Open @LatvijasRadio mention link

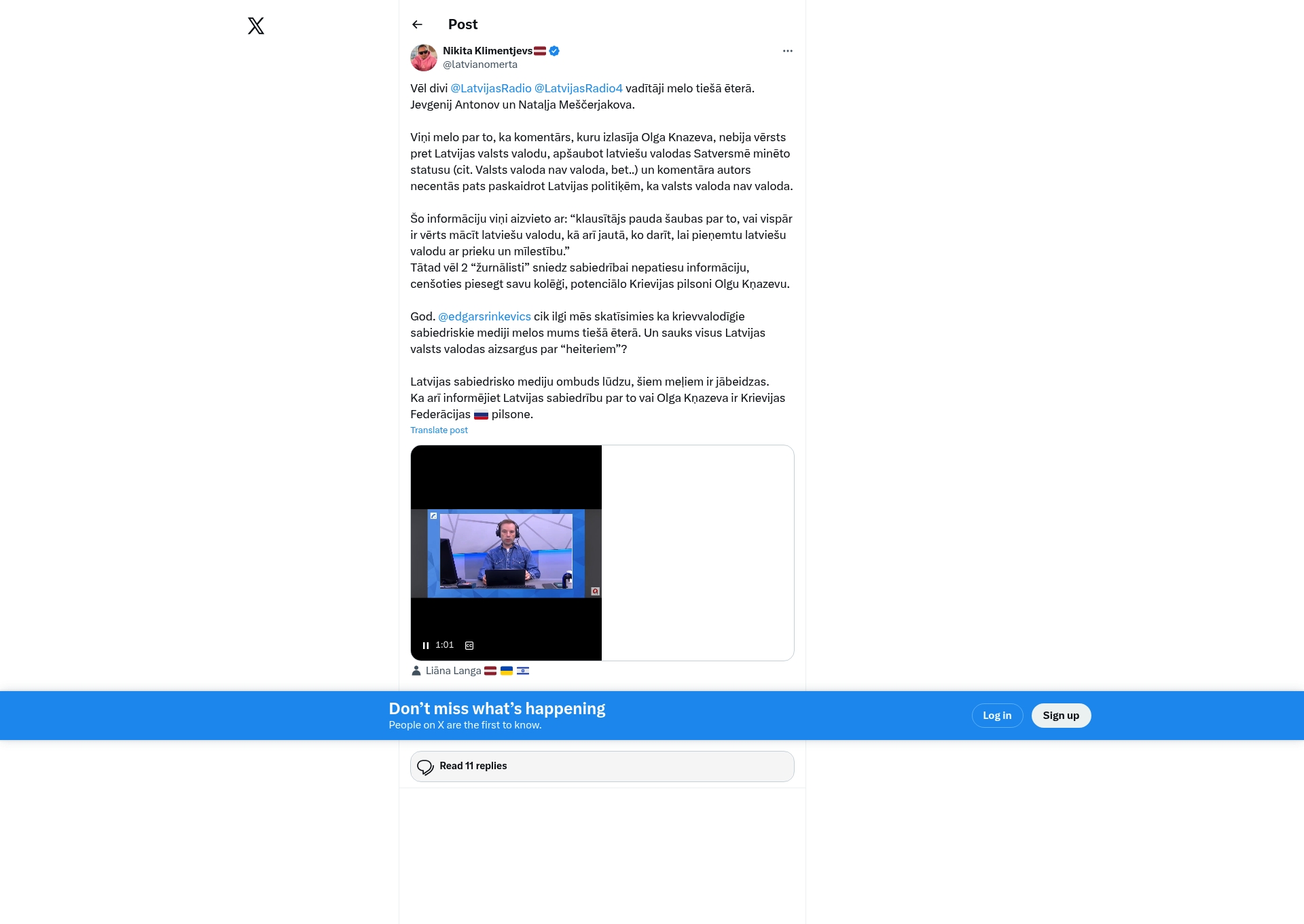491,88
